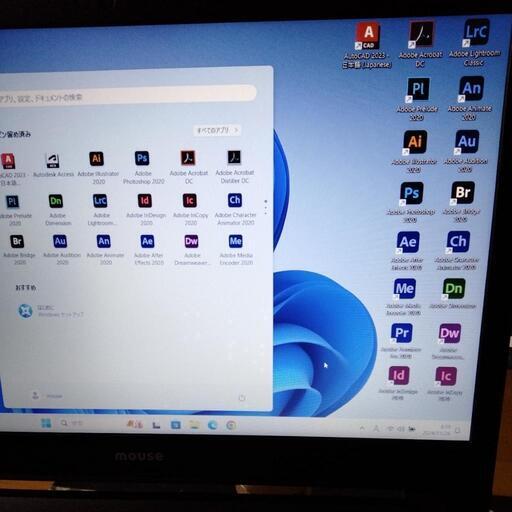Select Adobe Premiere Pro desktop shortcut
The width and height of the screenshot is (512, 512).
401,341
